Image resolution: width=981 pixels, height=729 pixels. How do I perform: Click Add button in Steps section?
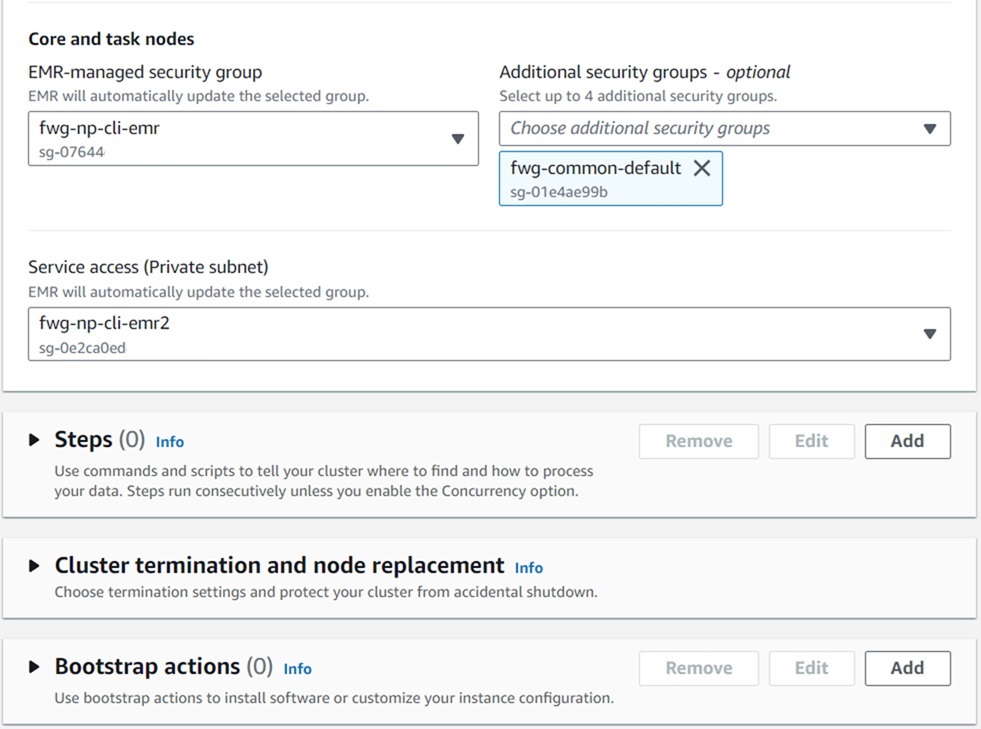[x=907, y=441]
